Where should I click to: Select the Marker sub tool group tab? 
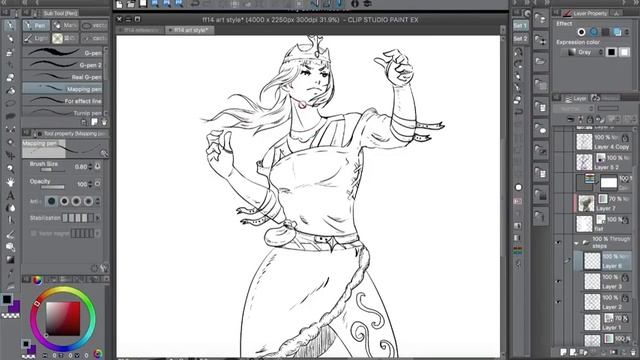click(x=65, y=25)
